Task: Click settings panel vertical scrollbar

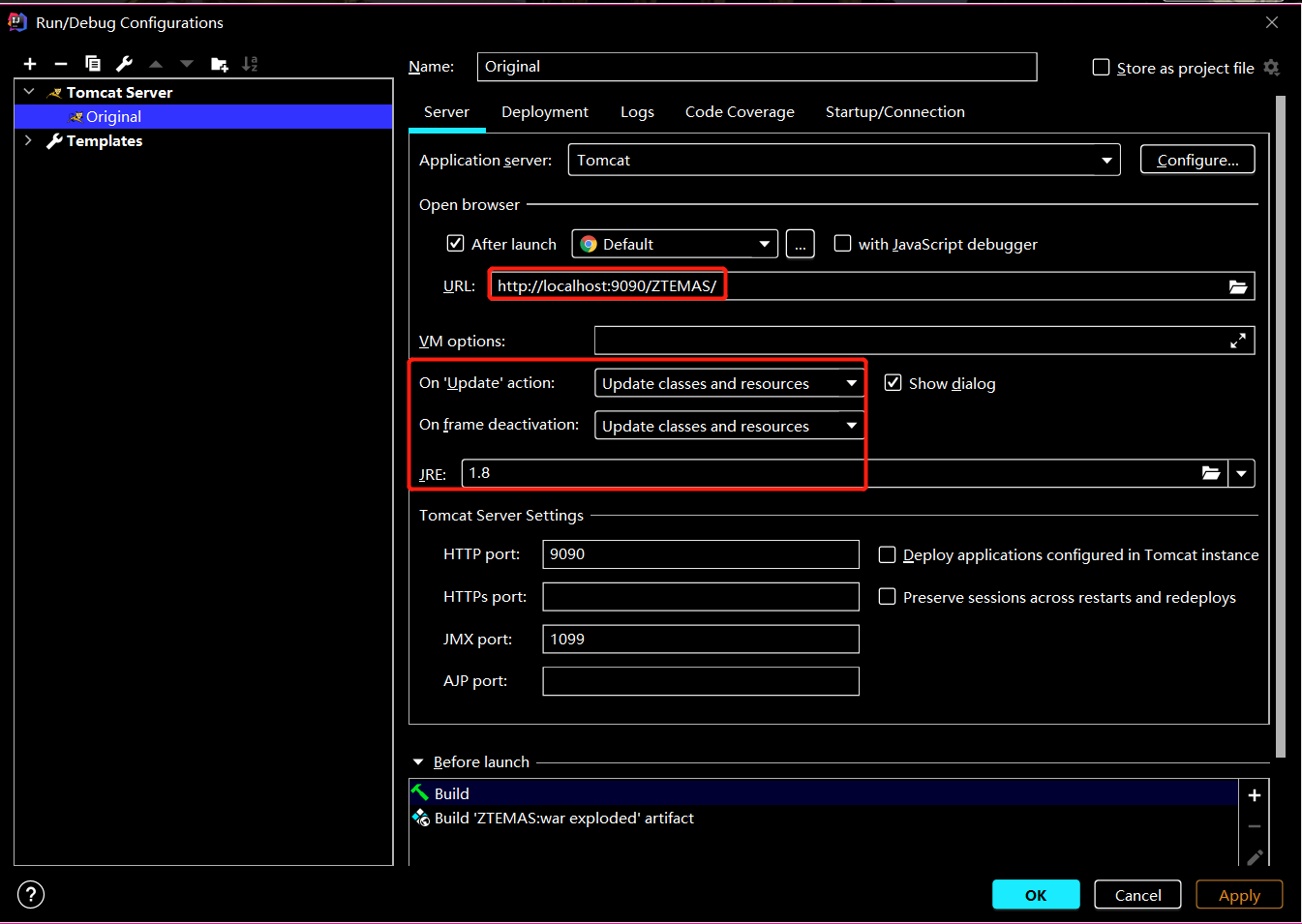Action: click(1281, 426)
